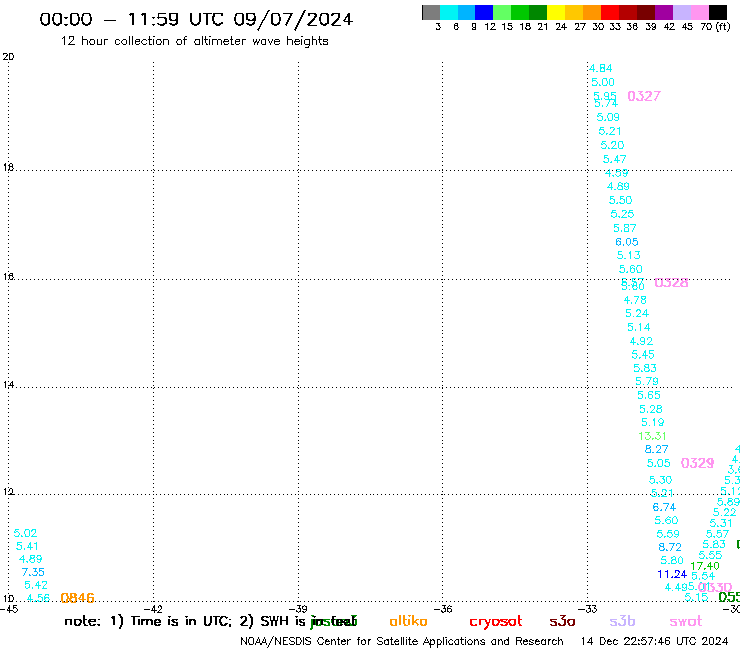
Task: Click the gray 3 ft legend swatch
Action: coord(431,12)
